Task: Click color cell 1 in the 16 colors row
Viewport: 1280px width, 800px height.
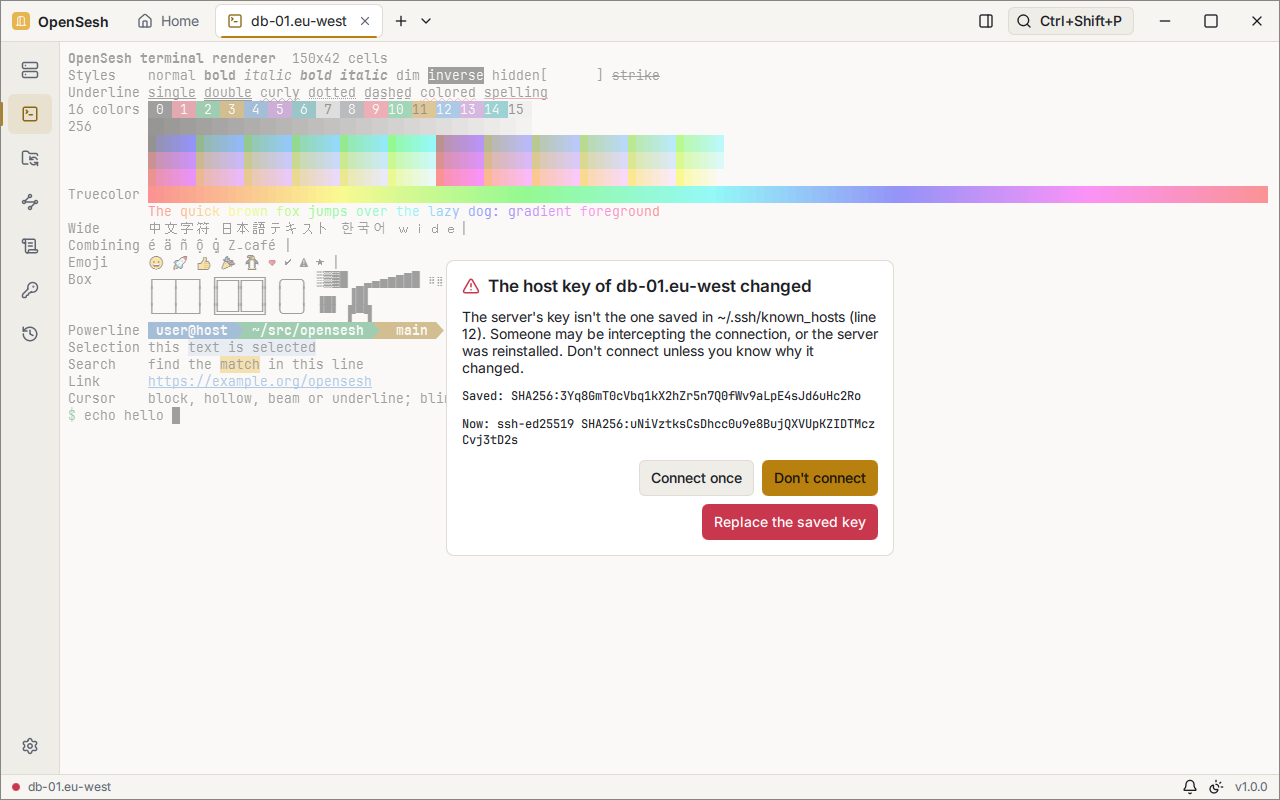Action: pos(184,110)
